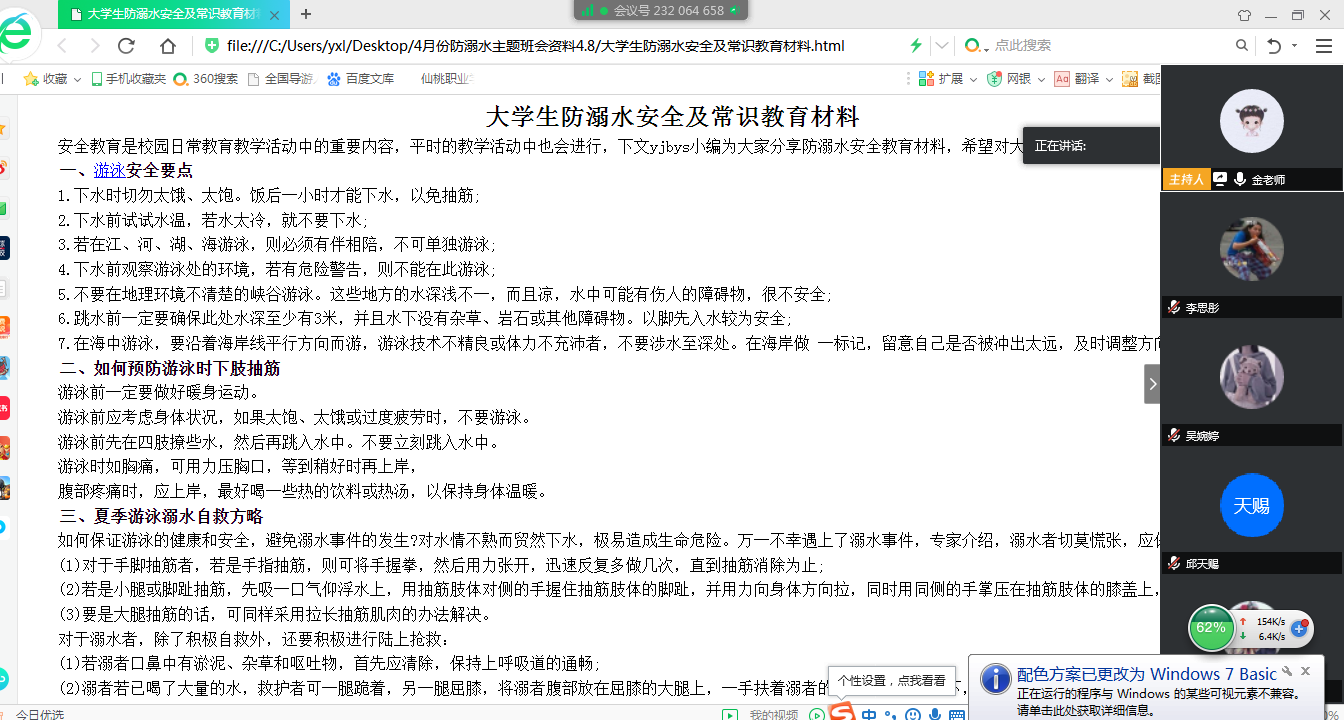
Task: Select the 大学生防溺水安全 page tab
Action: (x=172, y=15)
